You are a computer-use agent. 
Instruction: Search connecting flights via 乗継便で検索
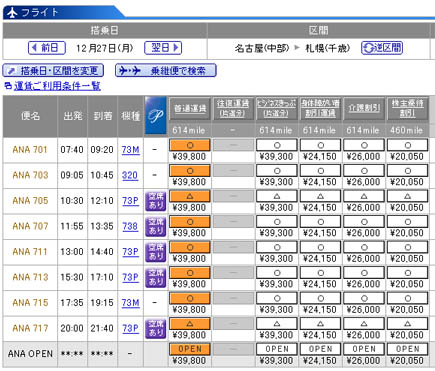click(x=166, y=71)
